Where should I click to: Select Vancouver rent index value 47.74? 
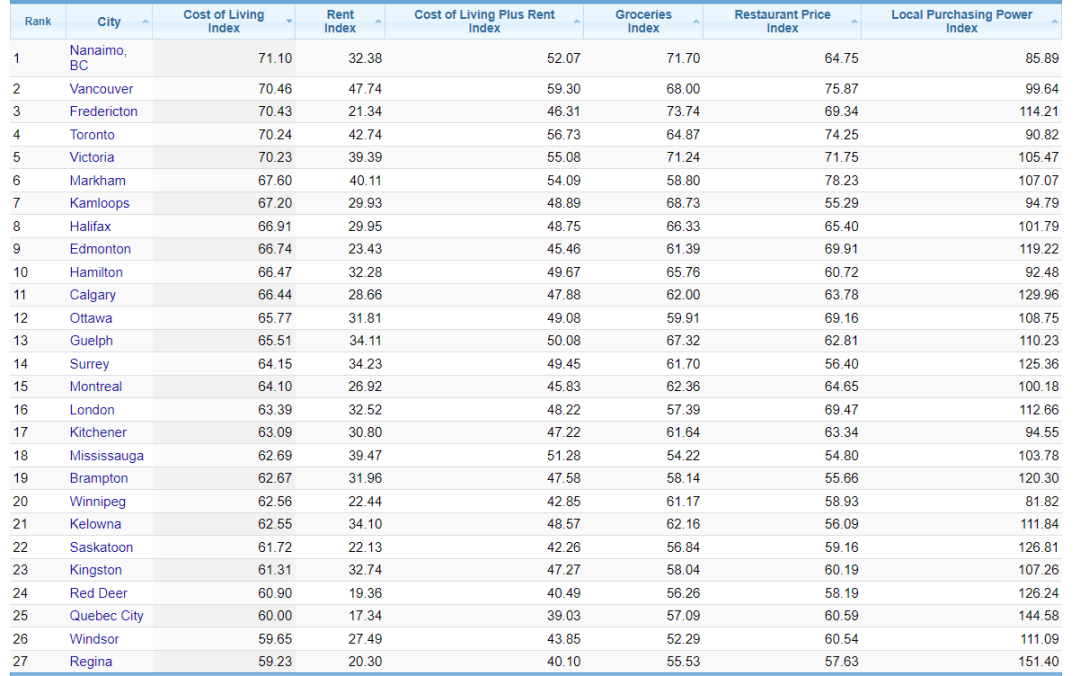pyautogui.click(x=364, y=89)
